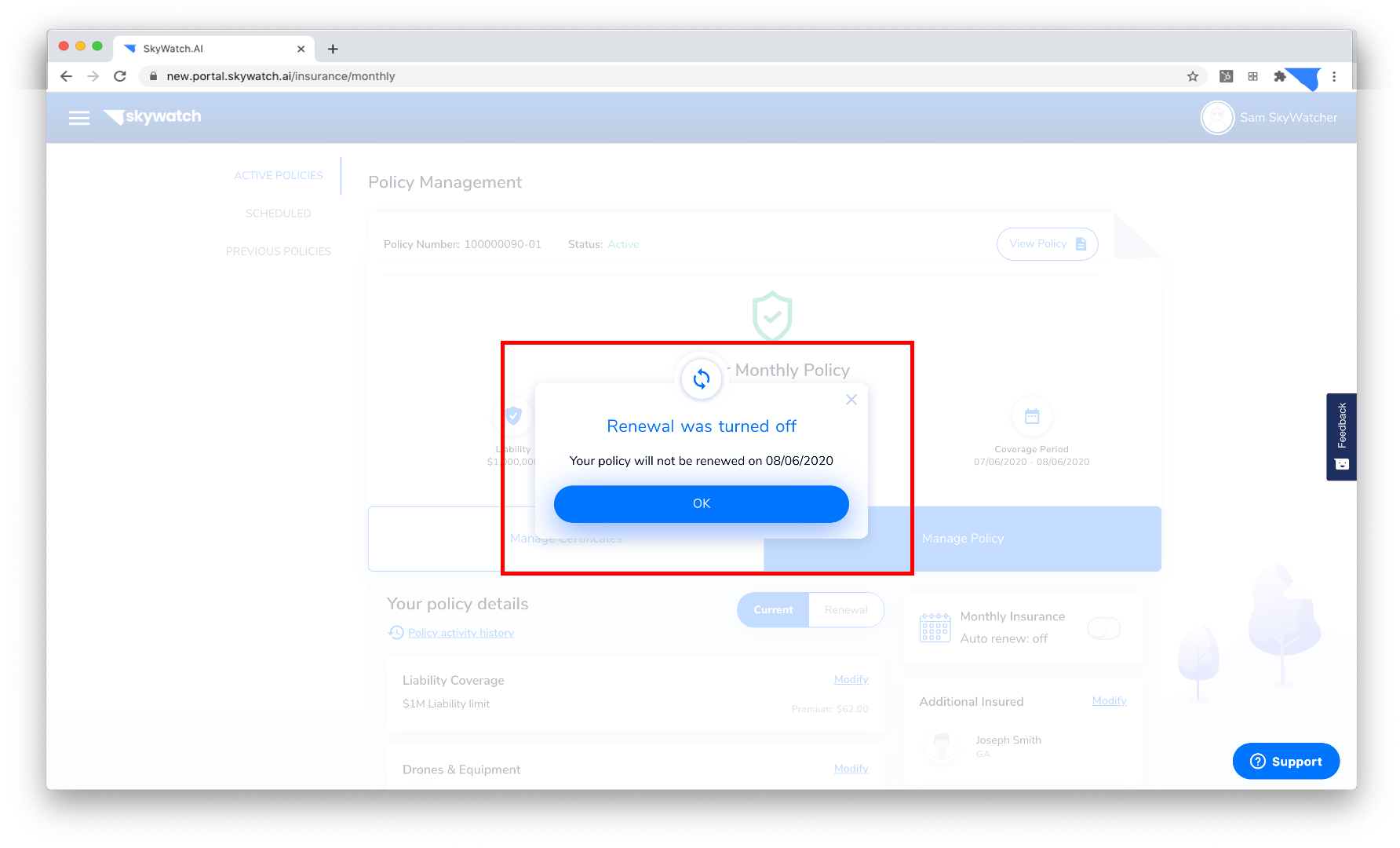Screen dimensions: 1400x848
Task: Select the Scheduled policies tab
Action: pos(278,214)
